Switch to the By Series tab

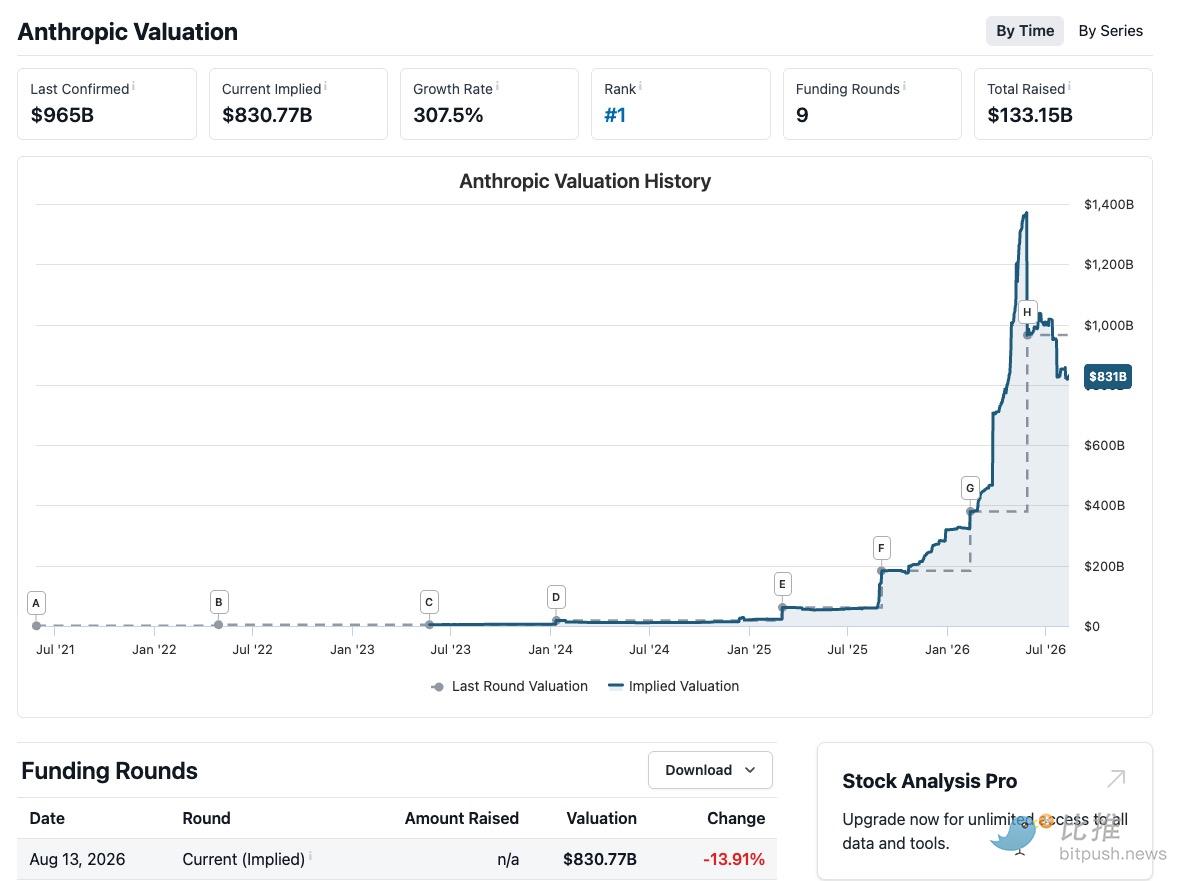(1110, 31)
